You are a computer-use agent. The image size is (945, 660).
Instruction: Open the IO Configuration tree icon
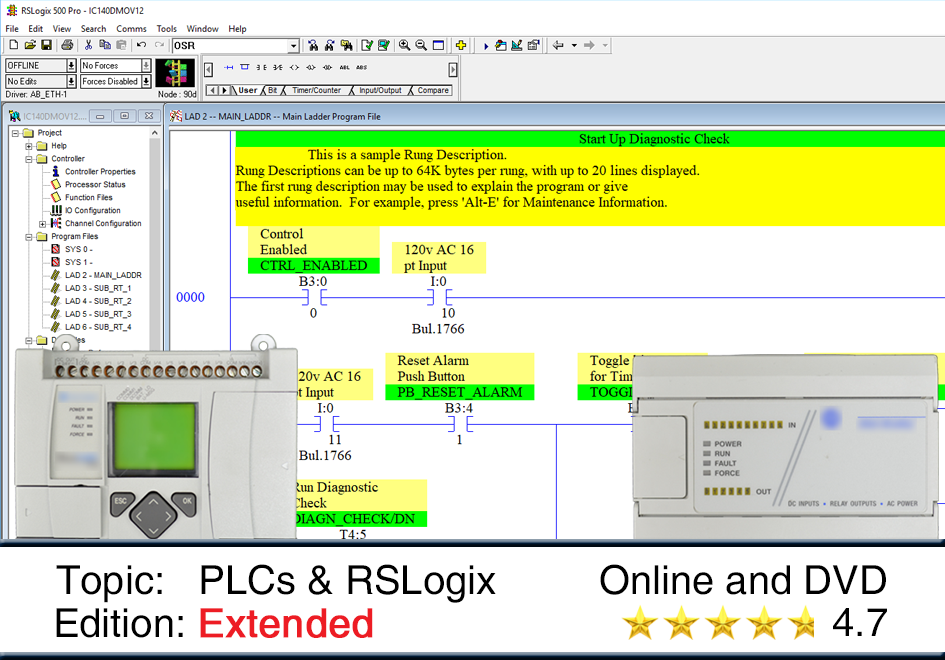pyautogui.click(x=57, y=210)
